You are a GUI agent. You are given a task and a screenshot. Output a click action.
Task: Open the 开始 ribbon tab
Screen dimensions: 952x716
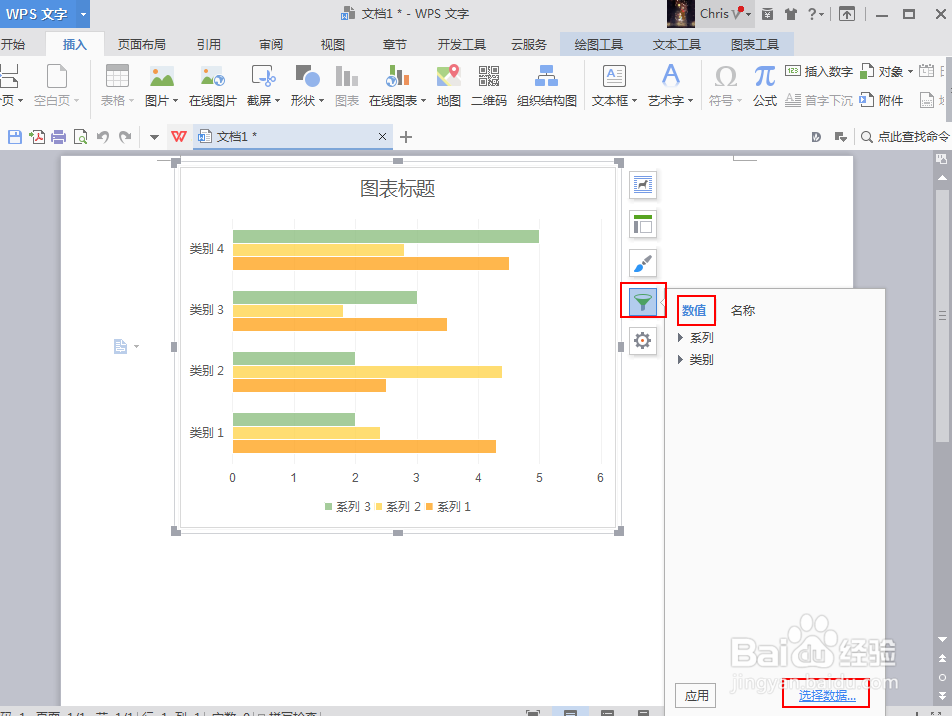(x=14, y=42)
